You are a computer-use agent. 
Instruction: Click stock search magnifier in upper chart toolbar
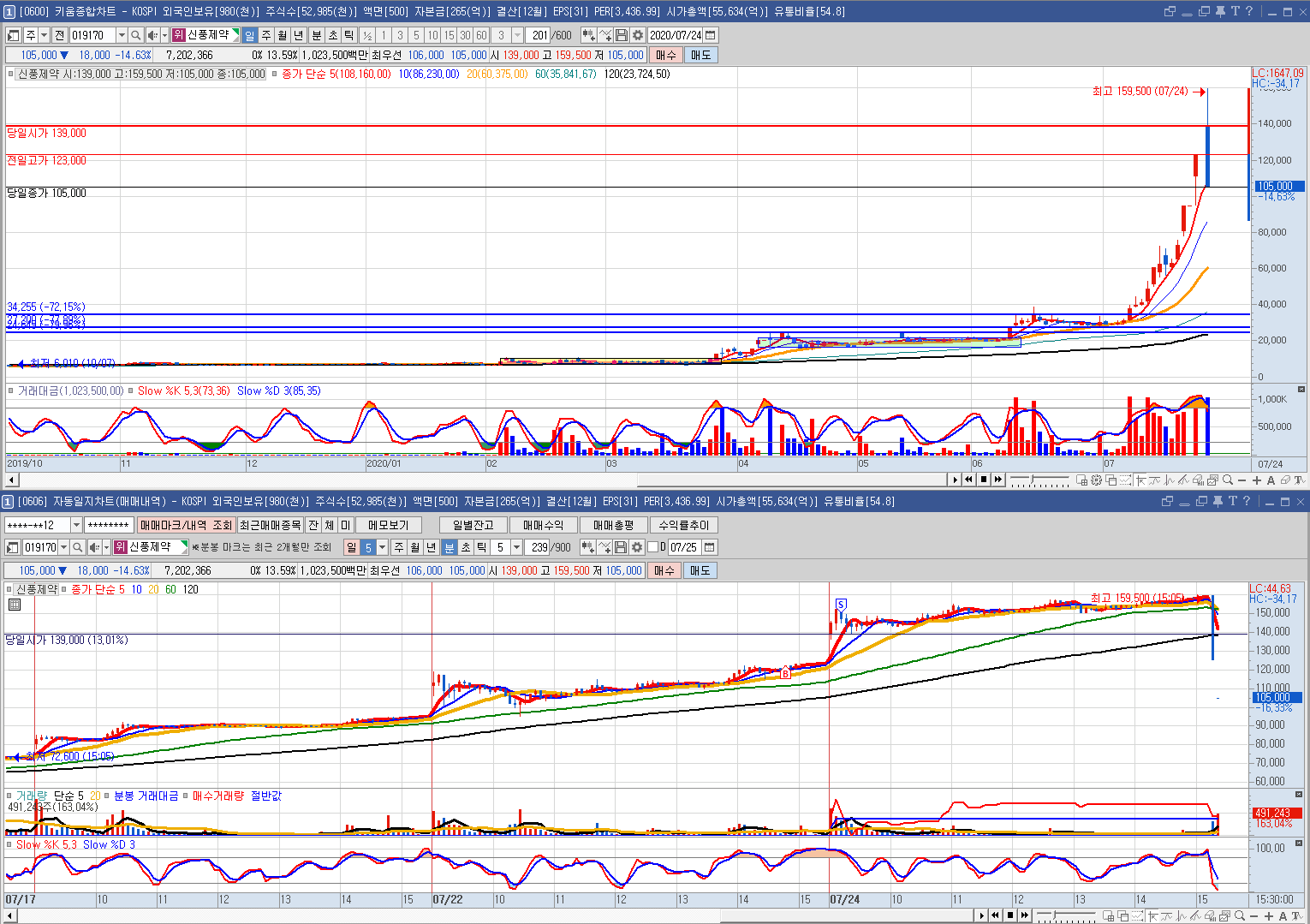[x=135, y=35]
